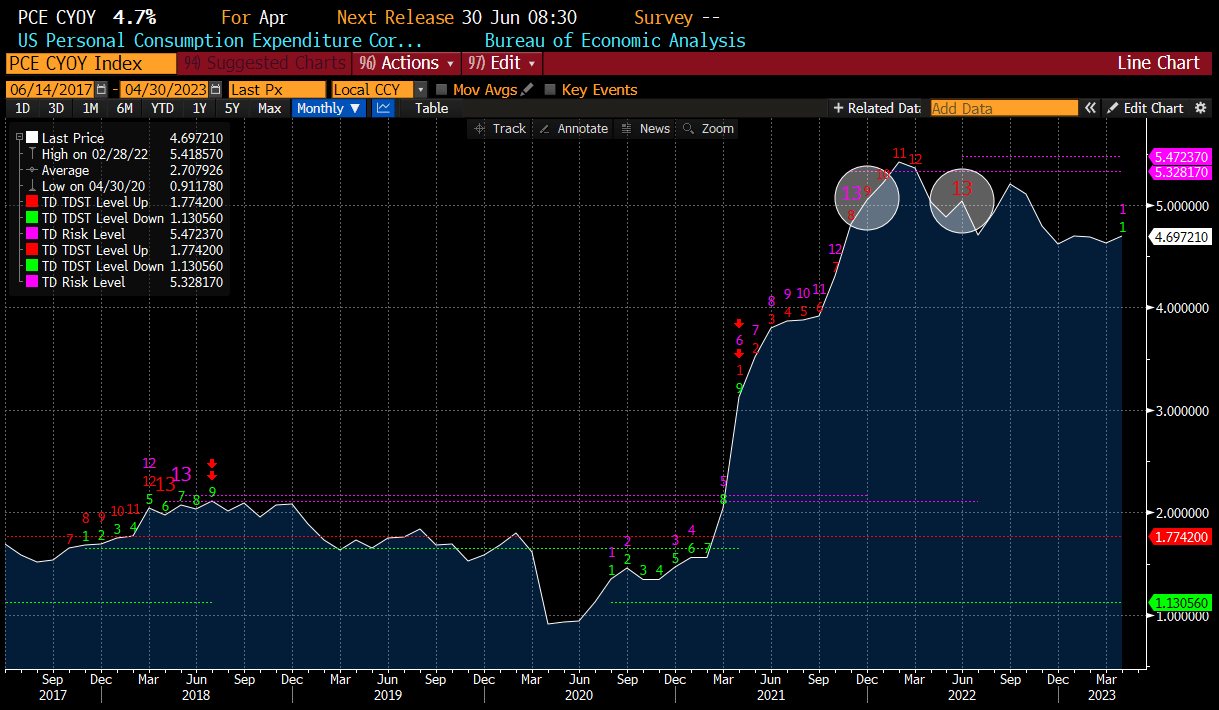The height and width of the screenshot is (710, 1219).
Task: Click the magenta TD Risk Level 5.472370 swatch
Action: 33,234
